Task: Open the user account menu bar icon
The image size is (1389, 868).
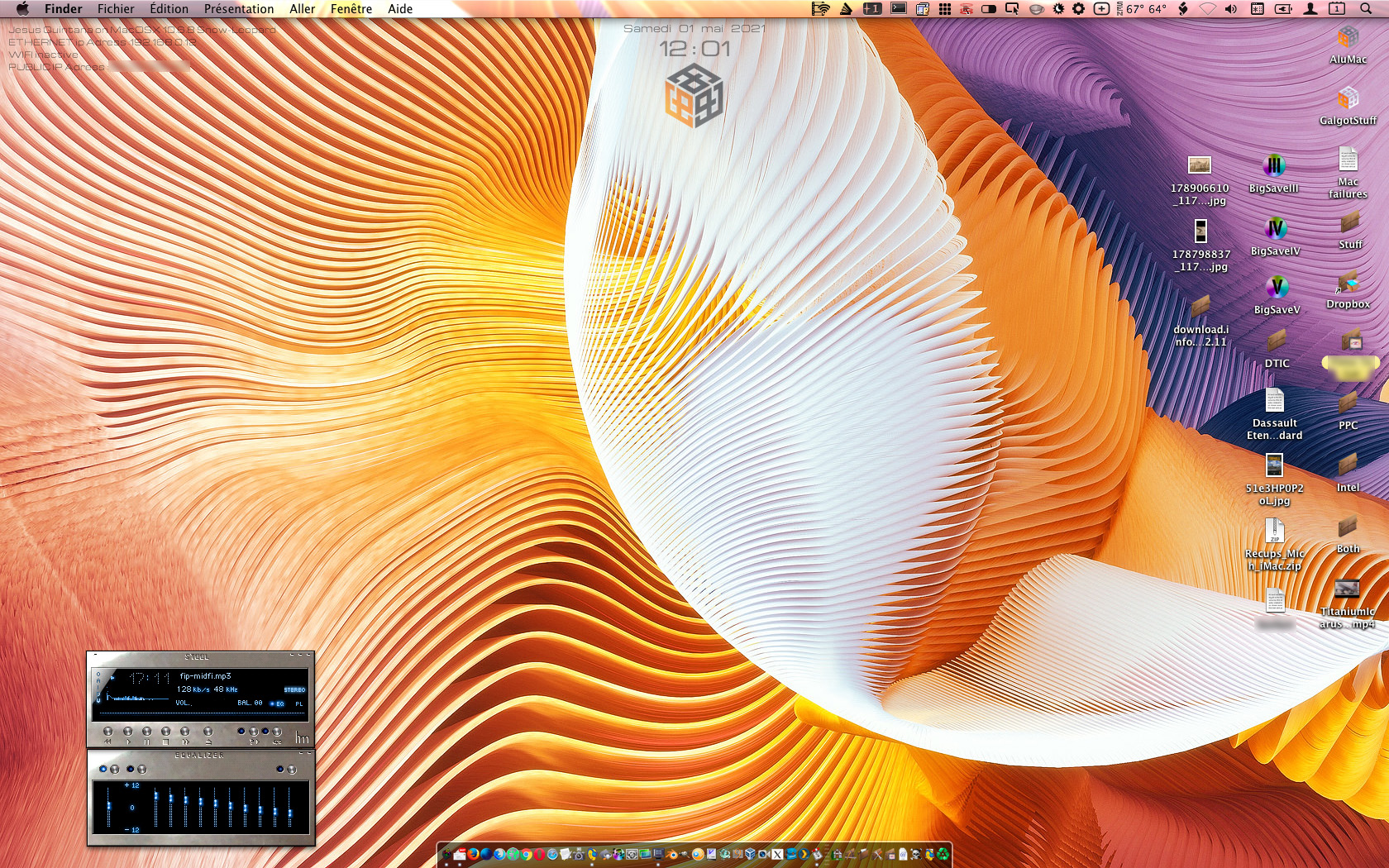Action: (x=1310, y=9)
